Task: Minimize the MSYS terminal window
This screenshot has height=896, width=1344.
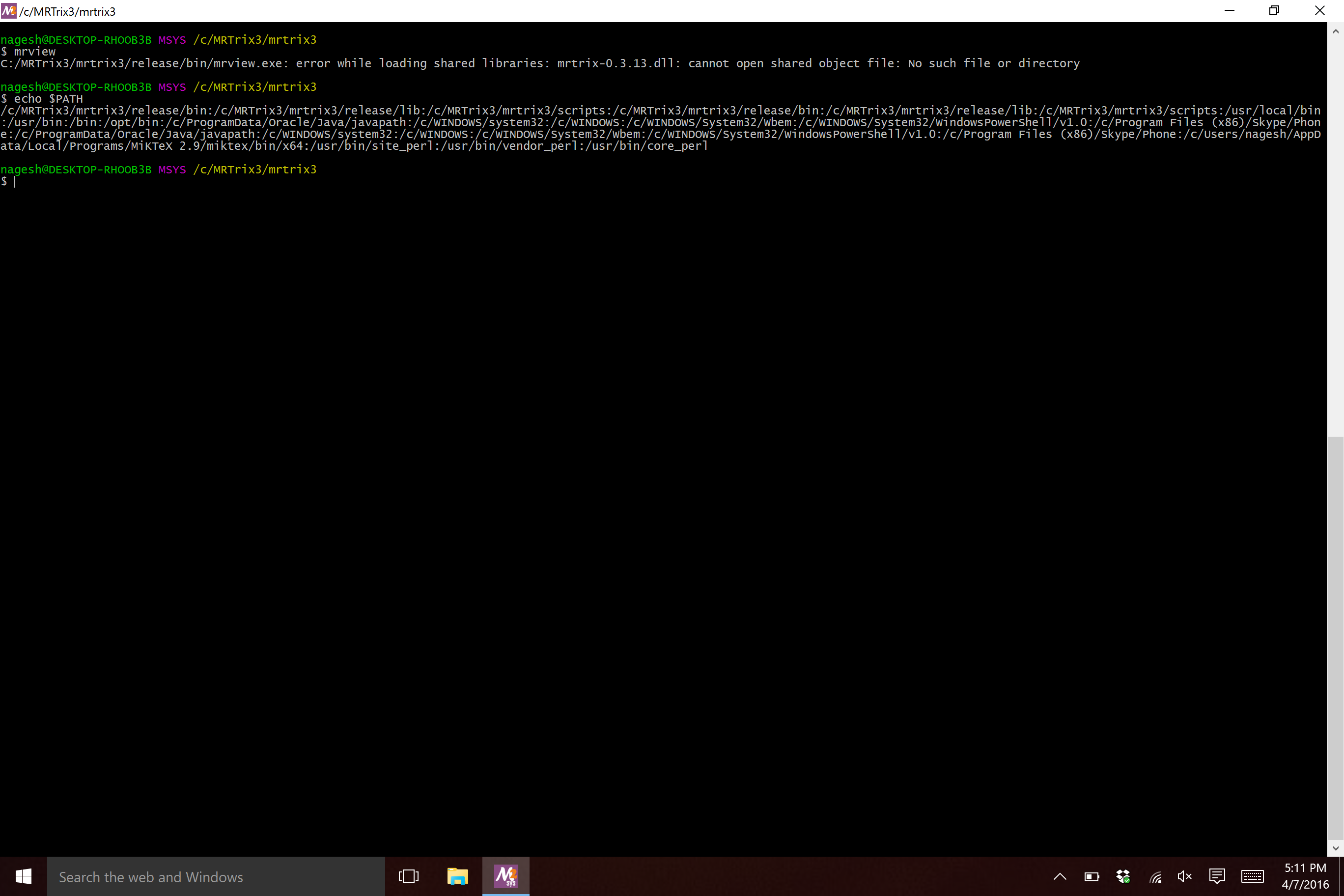Action: [x=1230, y=11]
